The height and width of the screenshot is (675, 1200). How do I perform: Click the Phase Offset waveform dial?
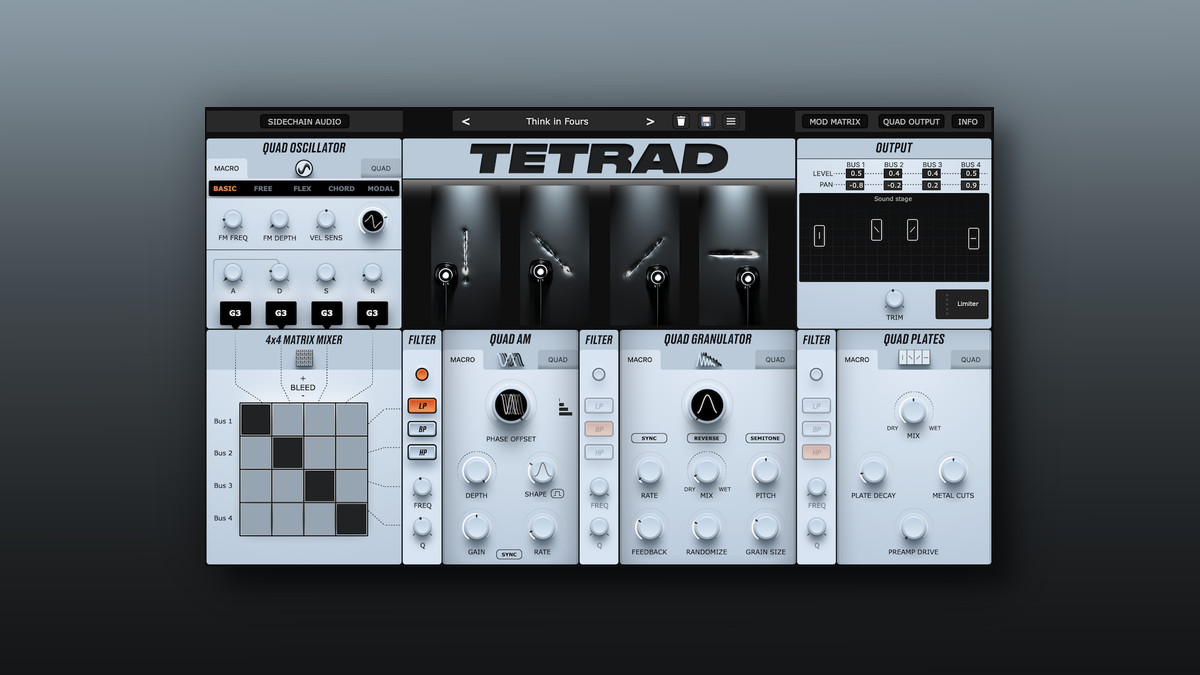click(511, 405)
